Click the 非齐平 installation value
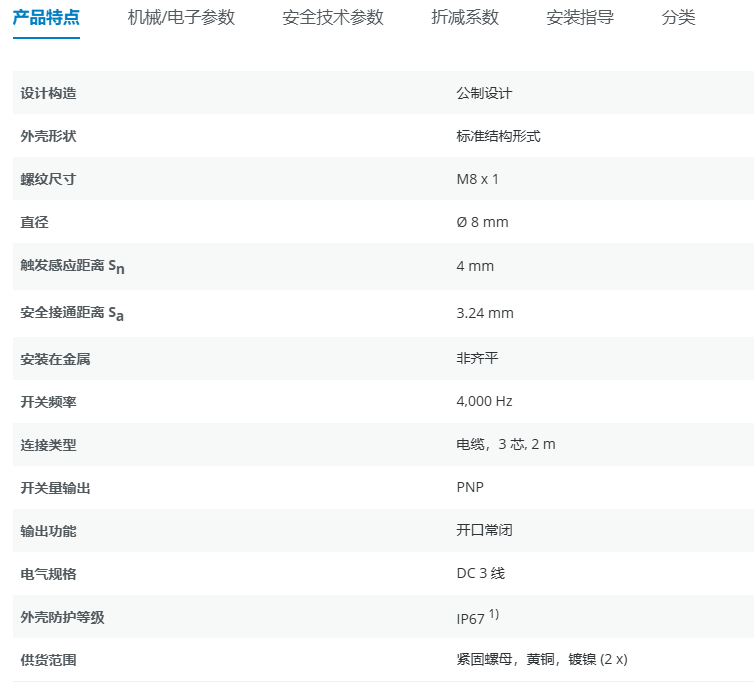754x688 pixels. click(x=477, y=358)
